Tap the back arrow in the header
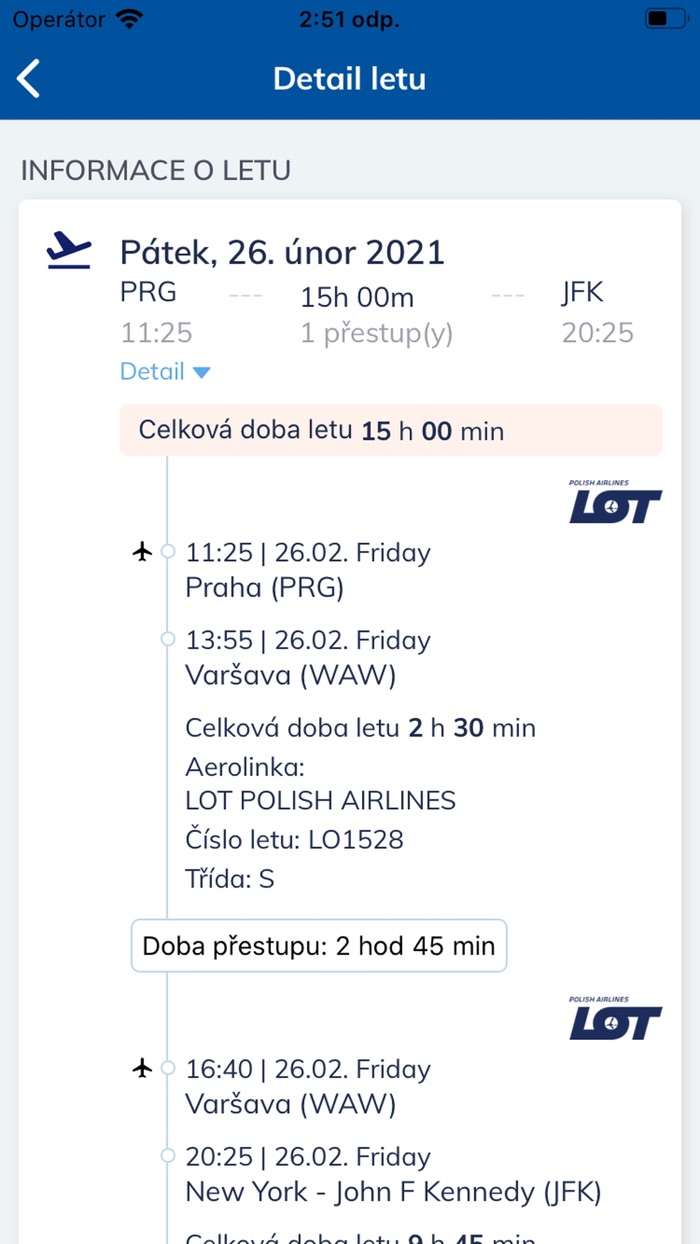The height and width of the screenshot is (1244, 700). (x=28, y=77)
